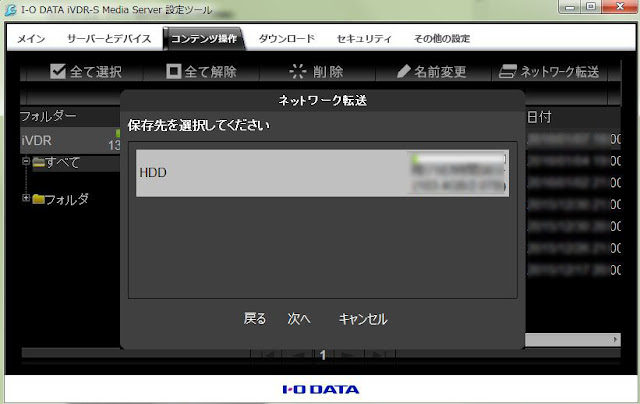Click the 削除 label text
640x404 pixels.
coord(328,72)
